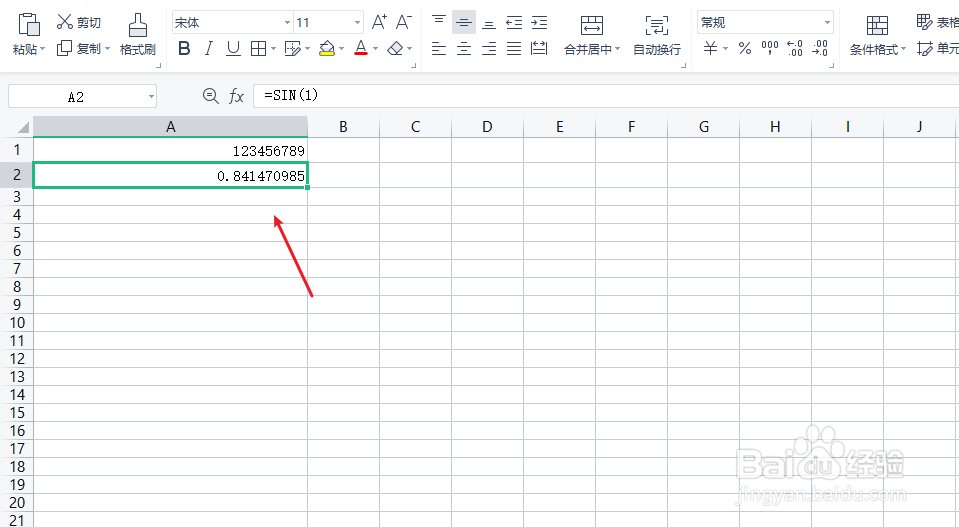The height and width of the screenshot is (527, 959).
Task: Click formula bar showing =SIN(1)
Action: tap(605, 95)
